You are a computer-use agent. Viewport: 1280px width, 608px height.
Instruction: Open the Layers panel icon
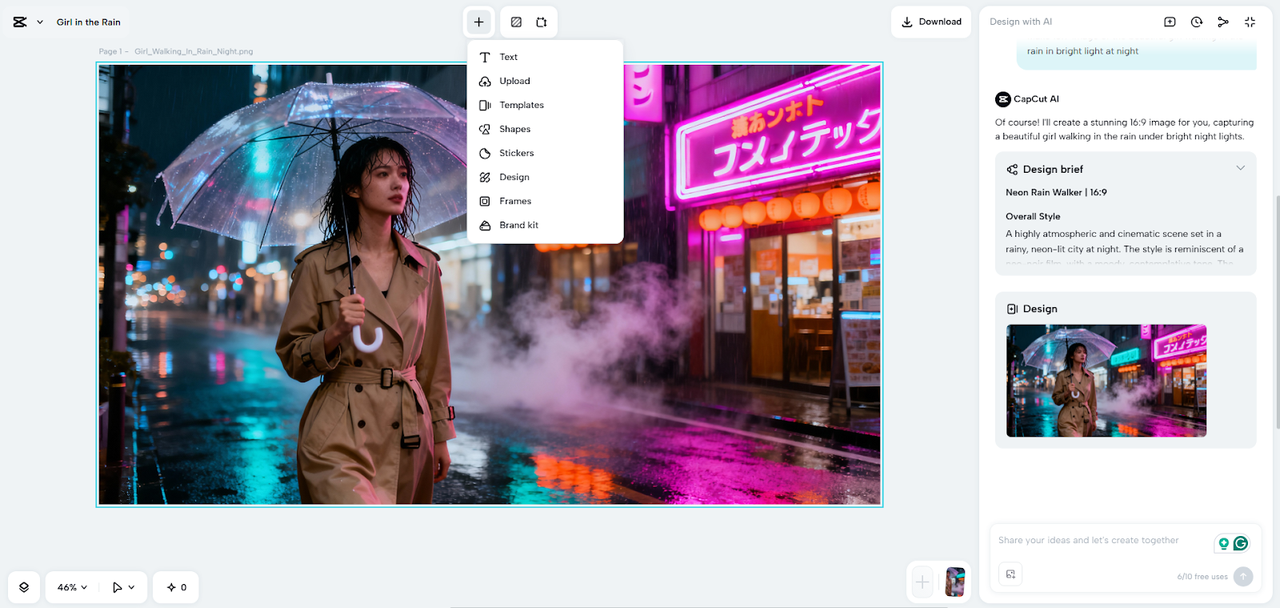coord(24,587)
